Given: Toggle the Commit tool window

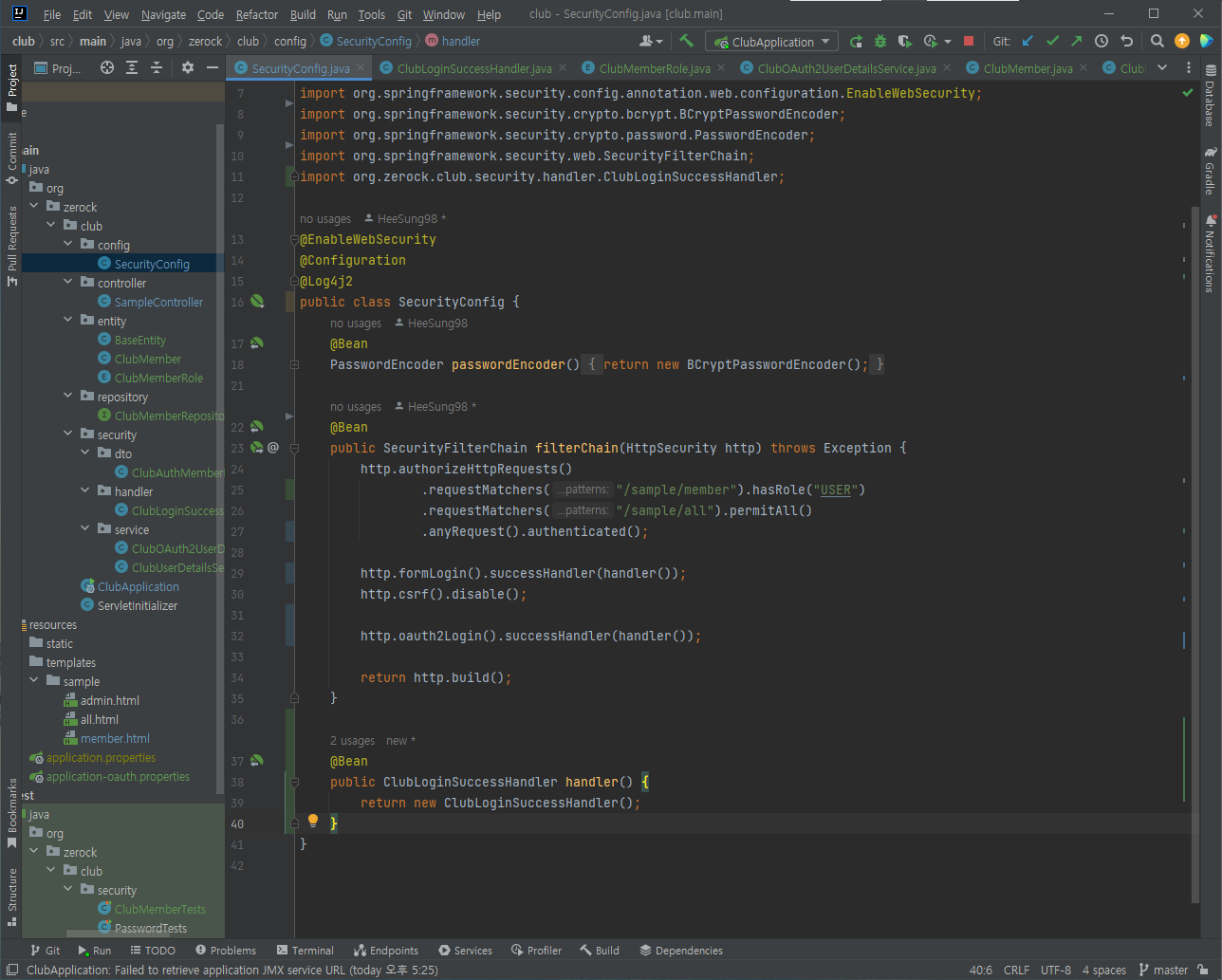Looking at the screenshot, I should coord(11,158).
